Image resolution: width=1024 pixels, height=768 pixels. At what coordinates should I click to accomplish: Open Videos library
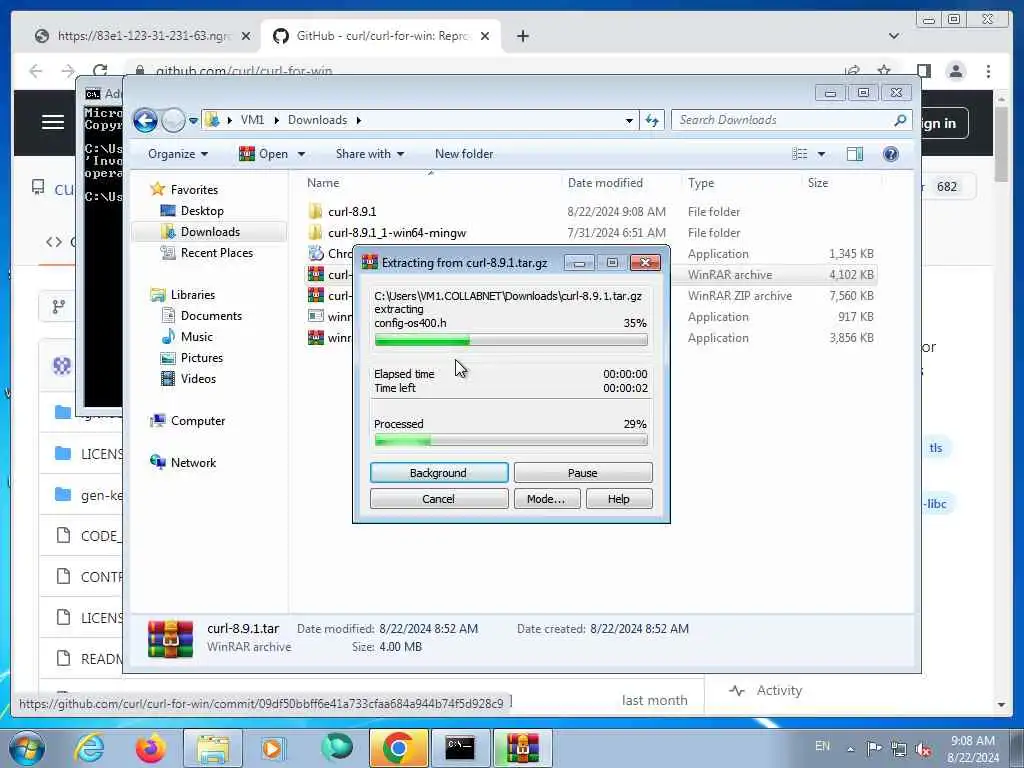[189, 379]
